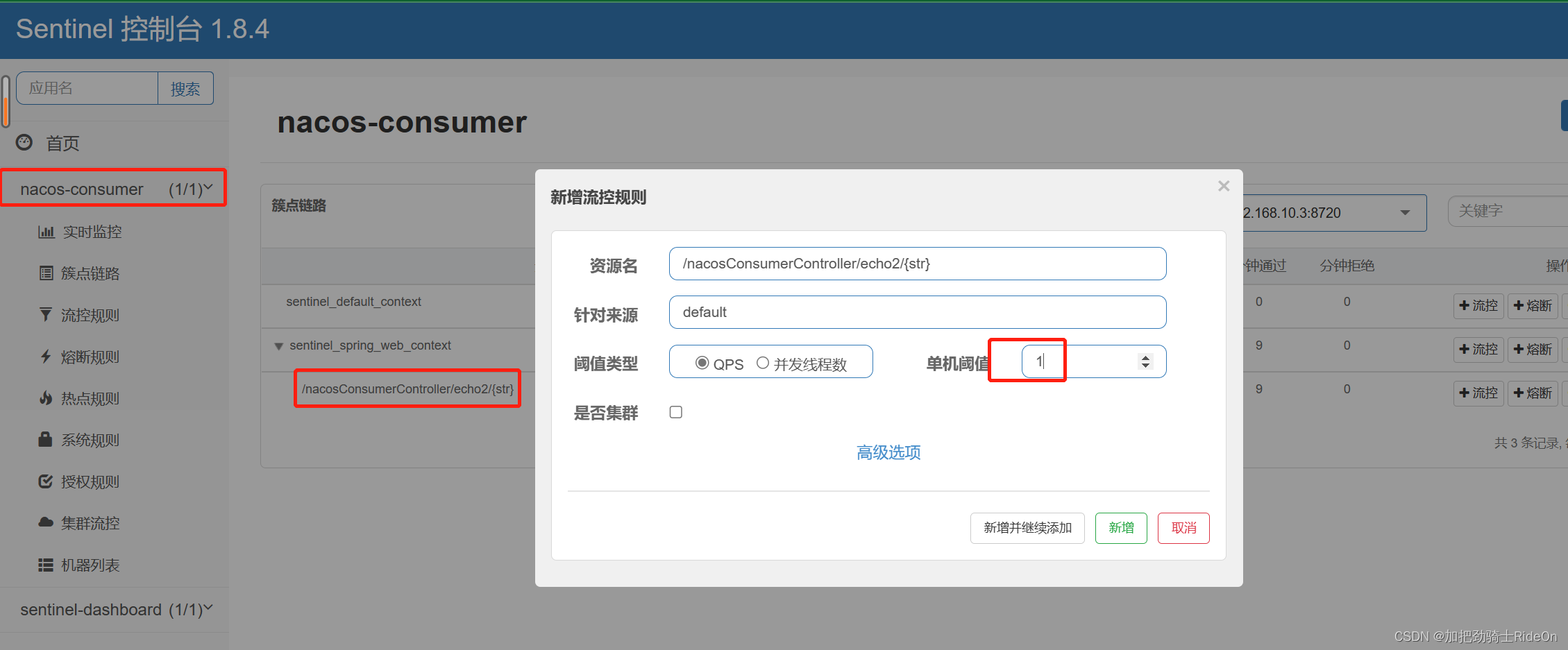This screenshot has height=650, width=1568.
Task: Open the machine IP dropdown 2.168.10.3:8720
Action: pos(1333,213)
